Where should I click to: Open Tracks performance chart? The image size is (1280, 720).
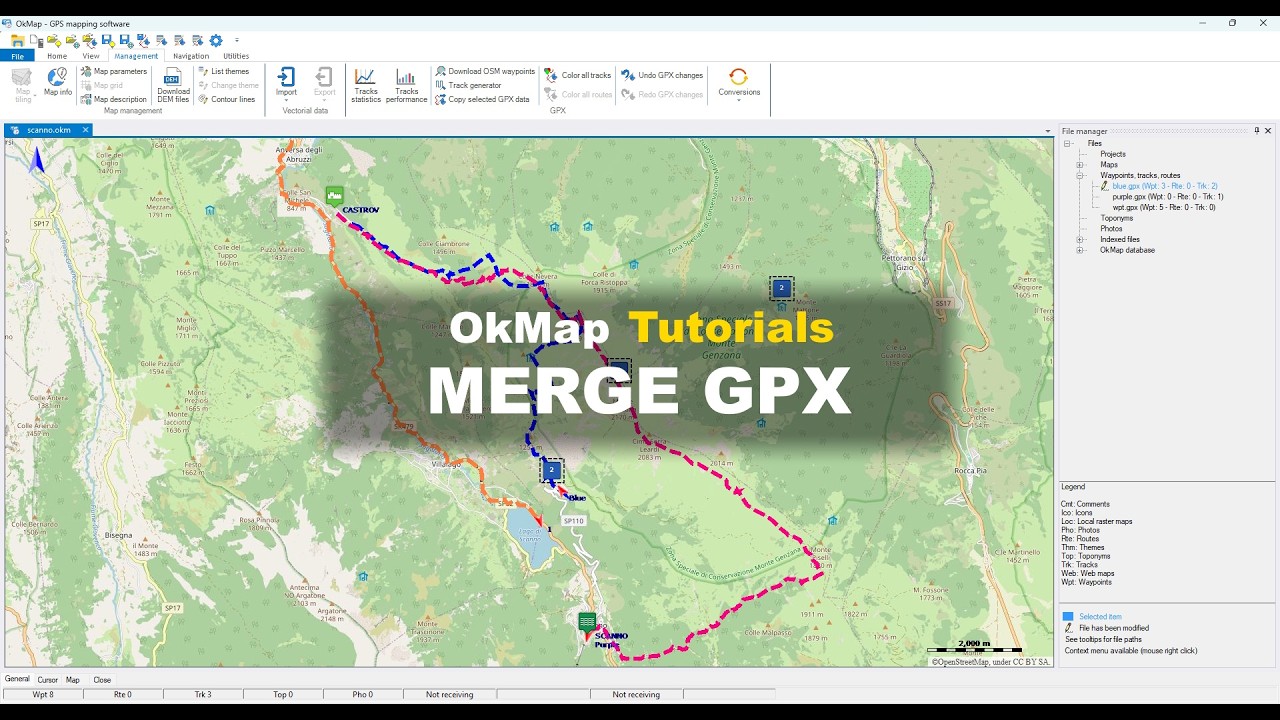[406, 86]
